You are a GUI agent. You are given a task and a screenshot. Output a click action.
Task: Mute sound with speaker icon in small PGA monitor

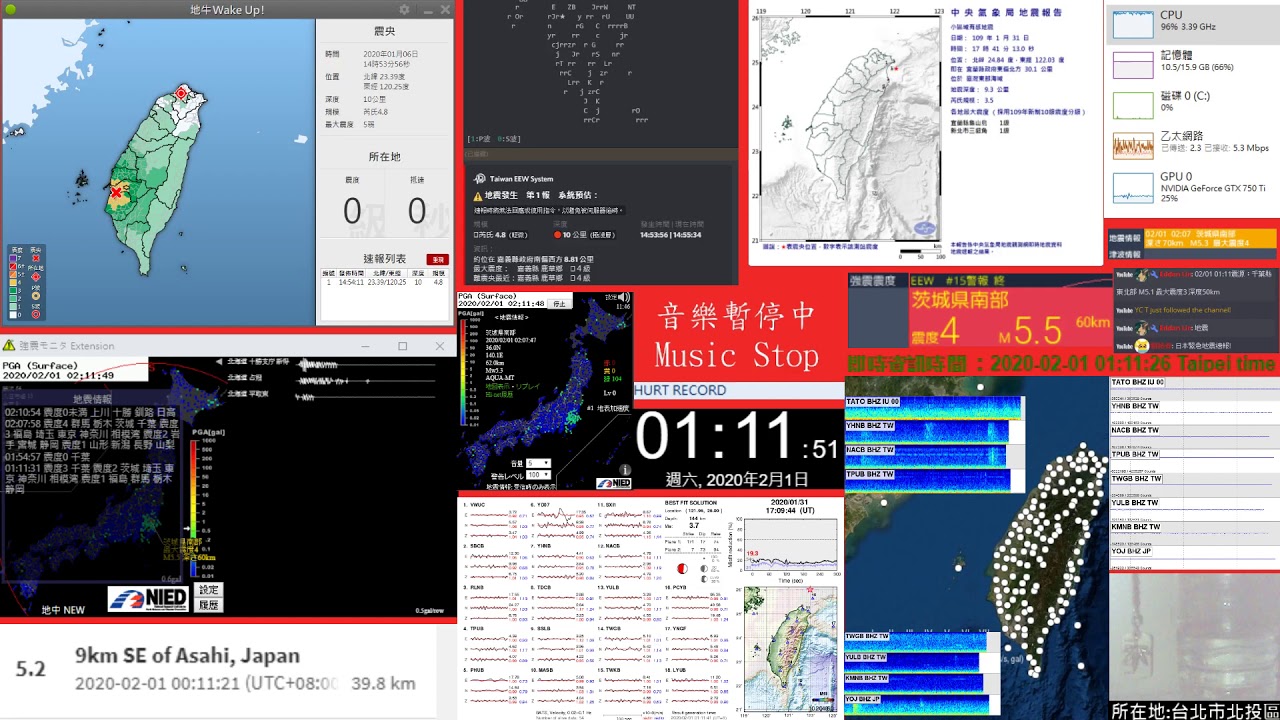625,297
